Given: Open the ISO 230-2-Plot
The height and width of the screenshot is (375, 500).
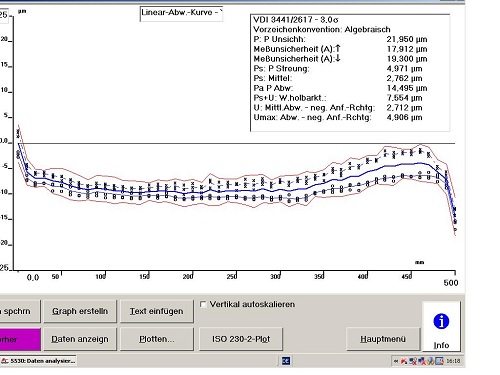Looking at the screenshot, I should 241,339.
